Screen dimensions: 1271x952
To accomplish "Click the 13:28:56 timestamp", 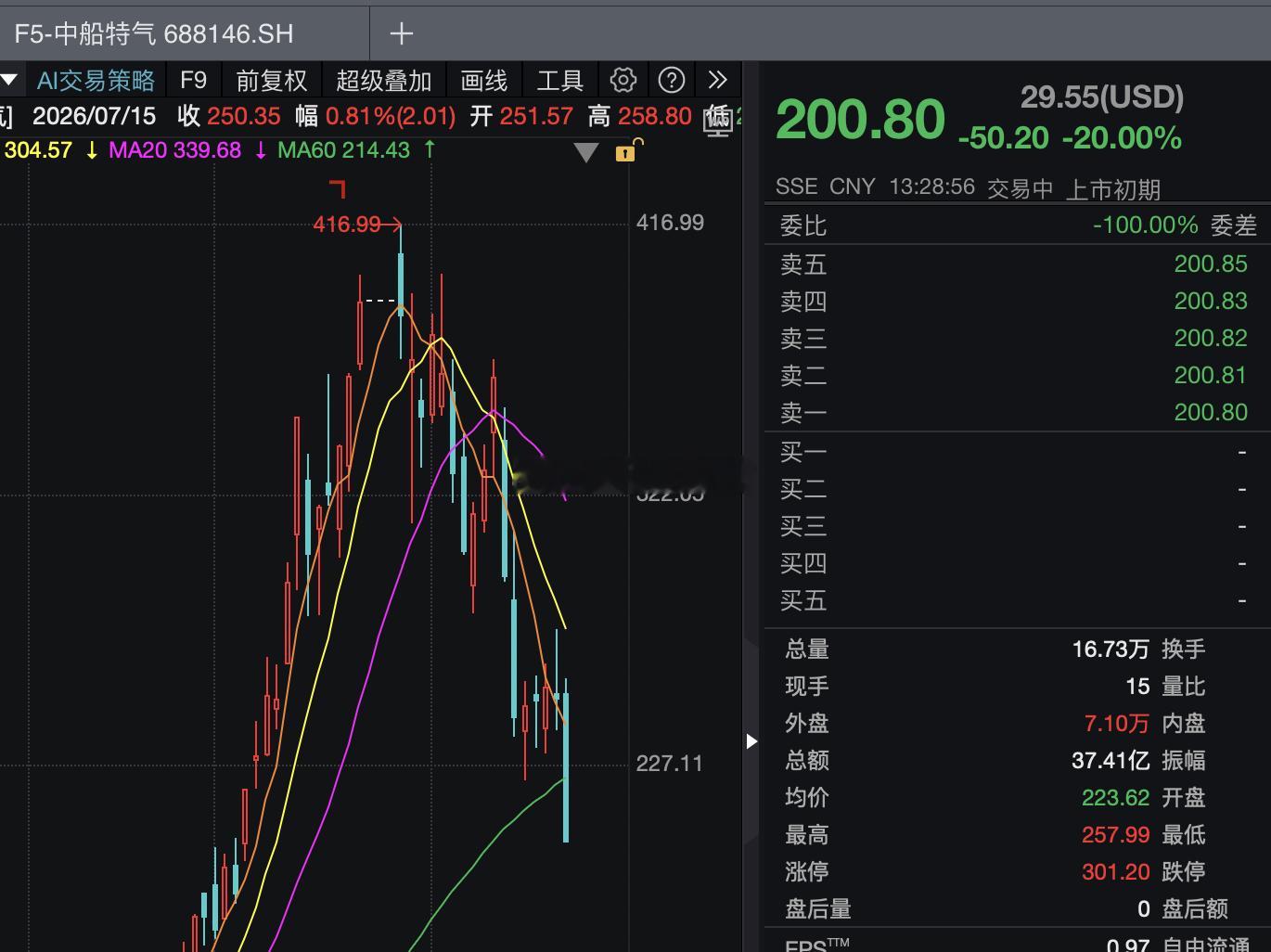I will pos(932,187).
